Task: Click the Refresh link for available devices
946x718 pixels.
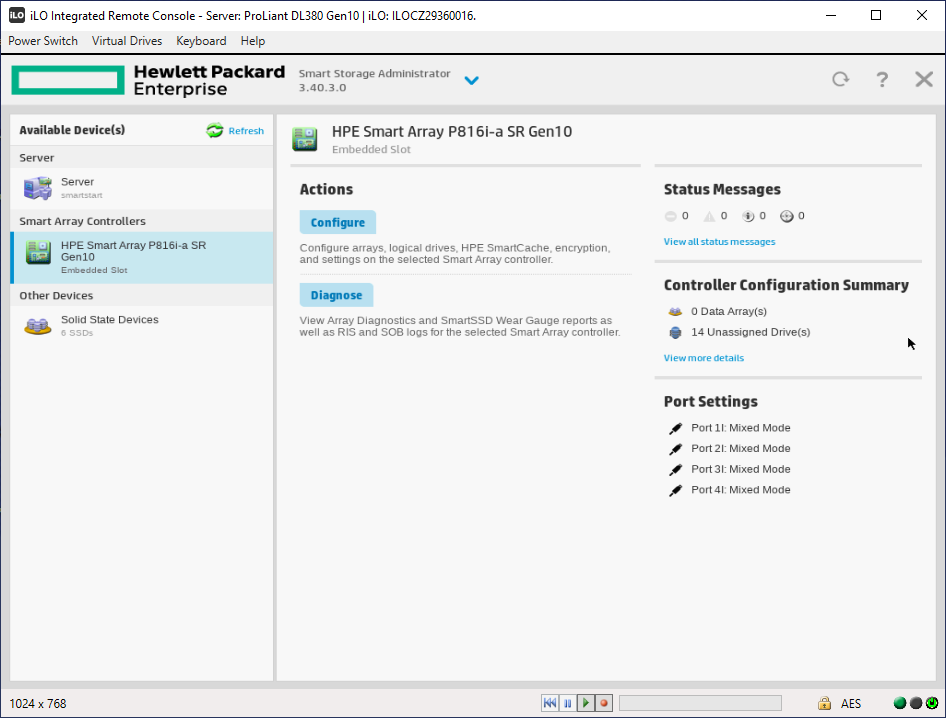Action: [x=246, y=131]
